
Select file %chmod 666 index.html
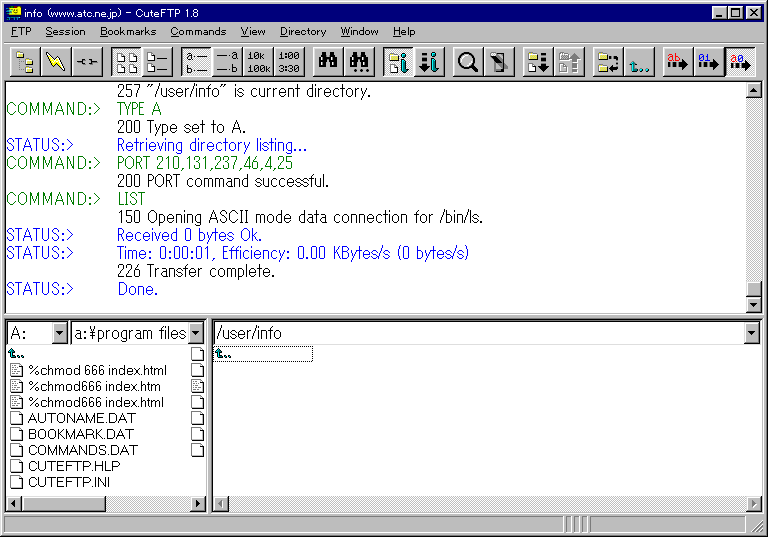[97, 370]
